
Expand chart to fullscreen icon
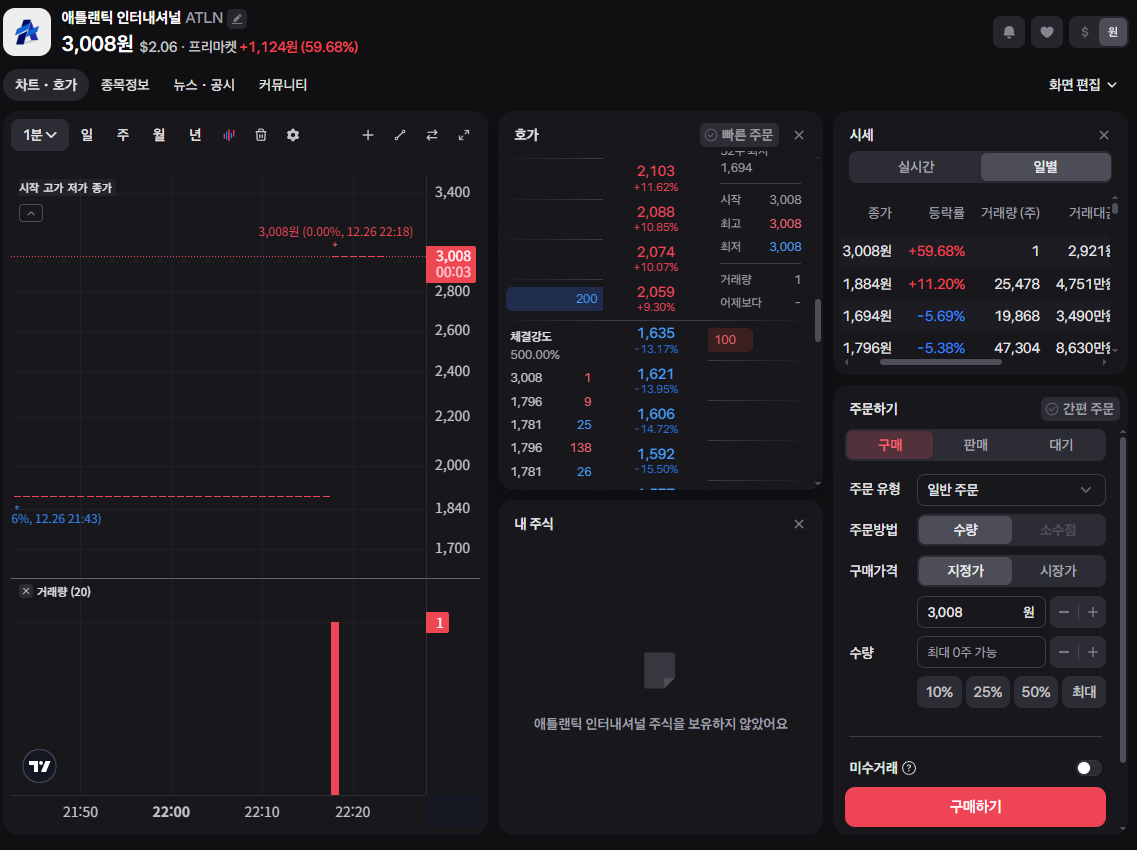pos(463,135)
